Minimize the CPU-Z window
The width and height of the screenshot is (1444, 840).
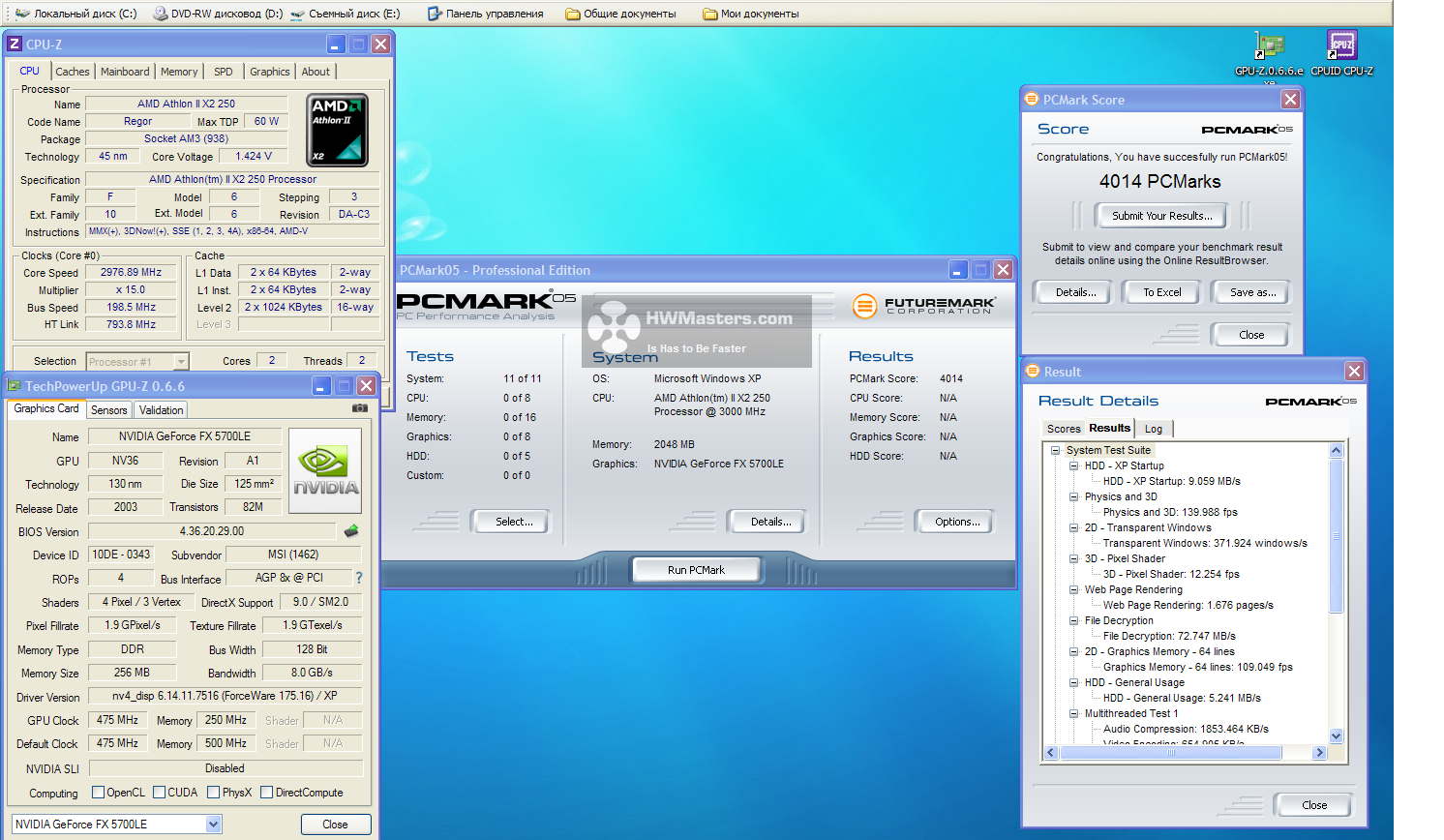(x=335, y=45)
